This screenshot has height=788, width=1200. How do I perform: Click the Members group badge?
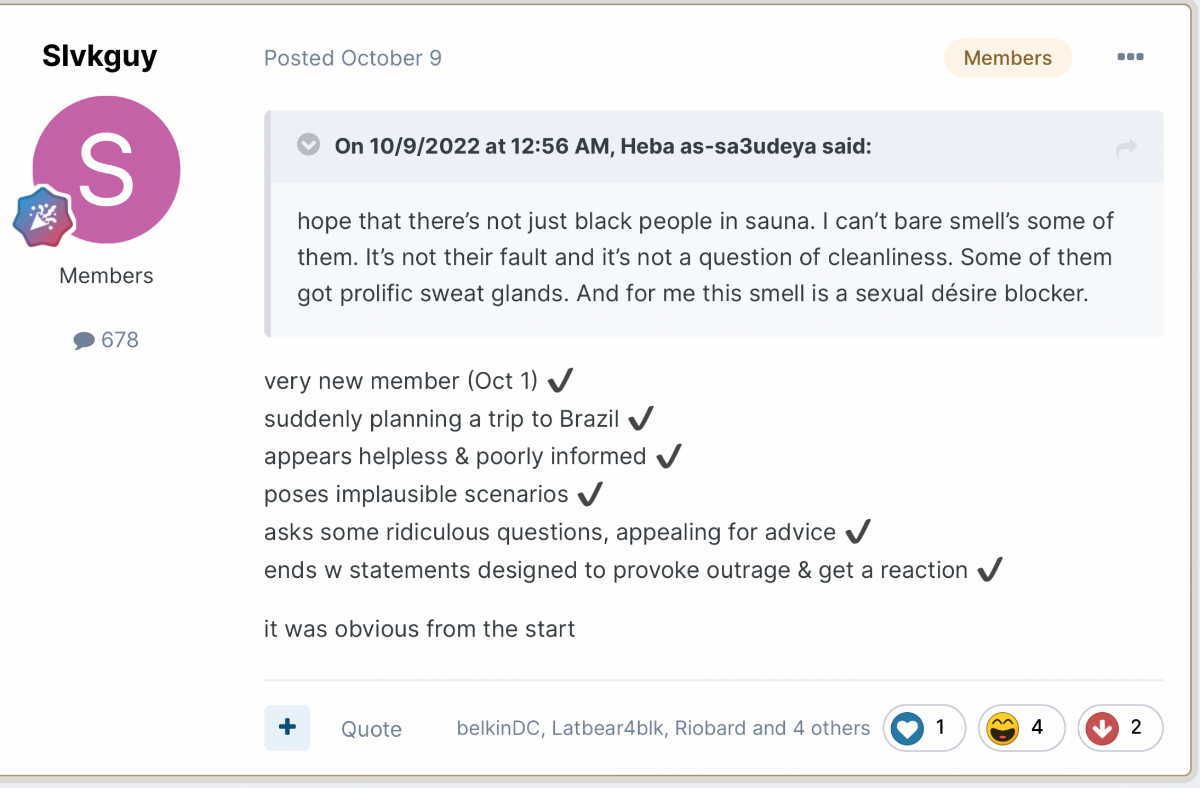(x=1008, y=58)
